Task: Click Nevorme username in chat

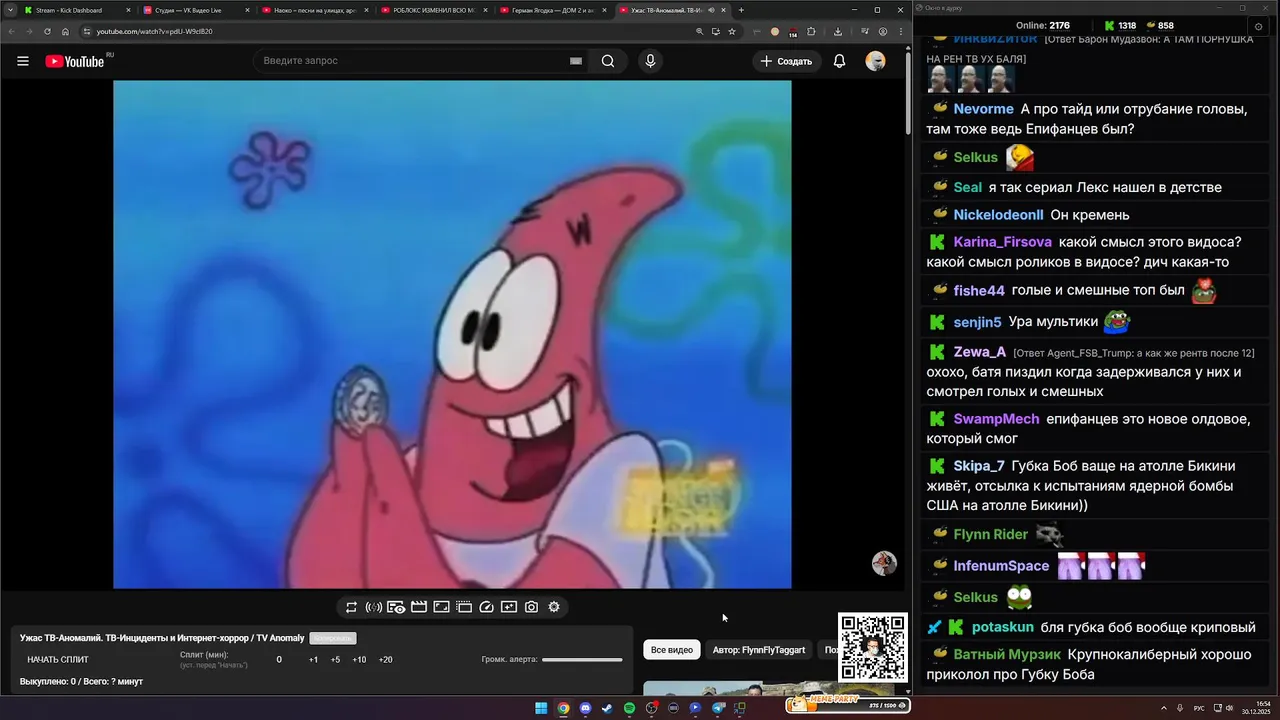Action: pyautogui.click(x=983, y=109)
